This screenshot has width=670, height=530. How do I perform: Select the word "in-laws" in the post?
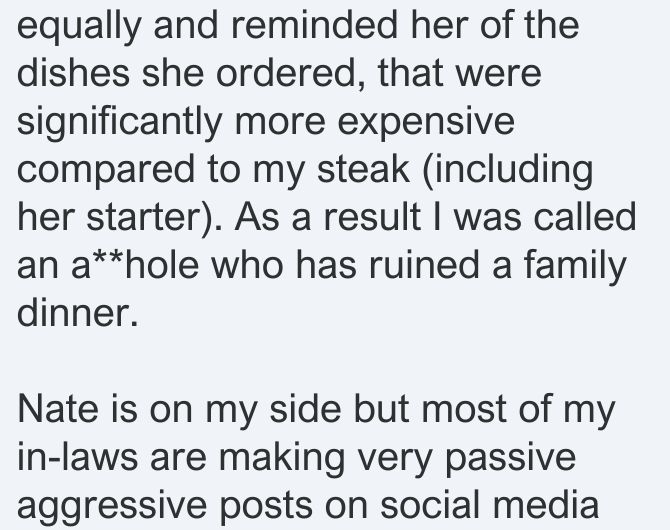point(77,457)
